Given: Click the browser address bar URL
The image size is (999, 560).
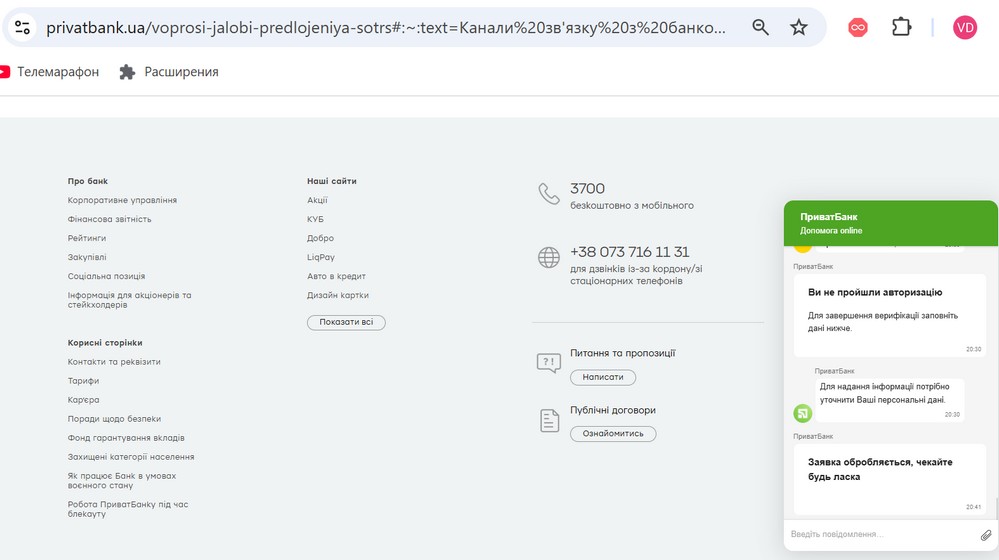Looking at the screenshot, I should (x=386, y=27).
